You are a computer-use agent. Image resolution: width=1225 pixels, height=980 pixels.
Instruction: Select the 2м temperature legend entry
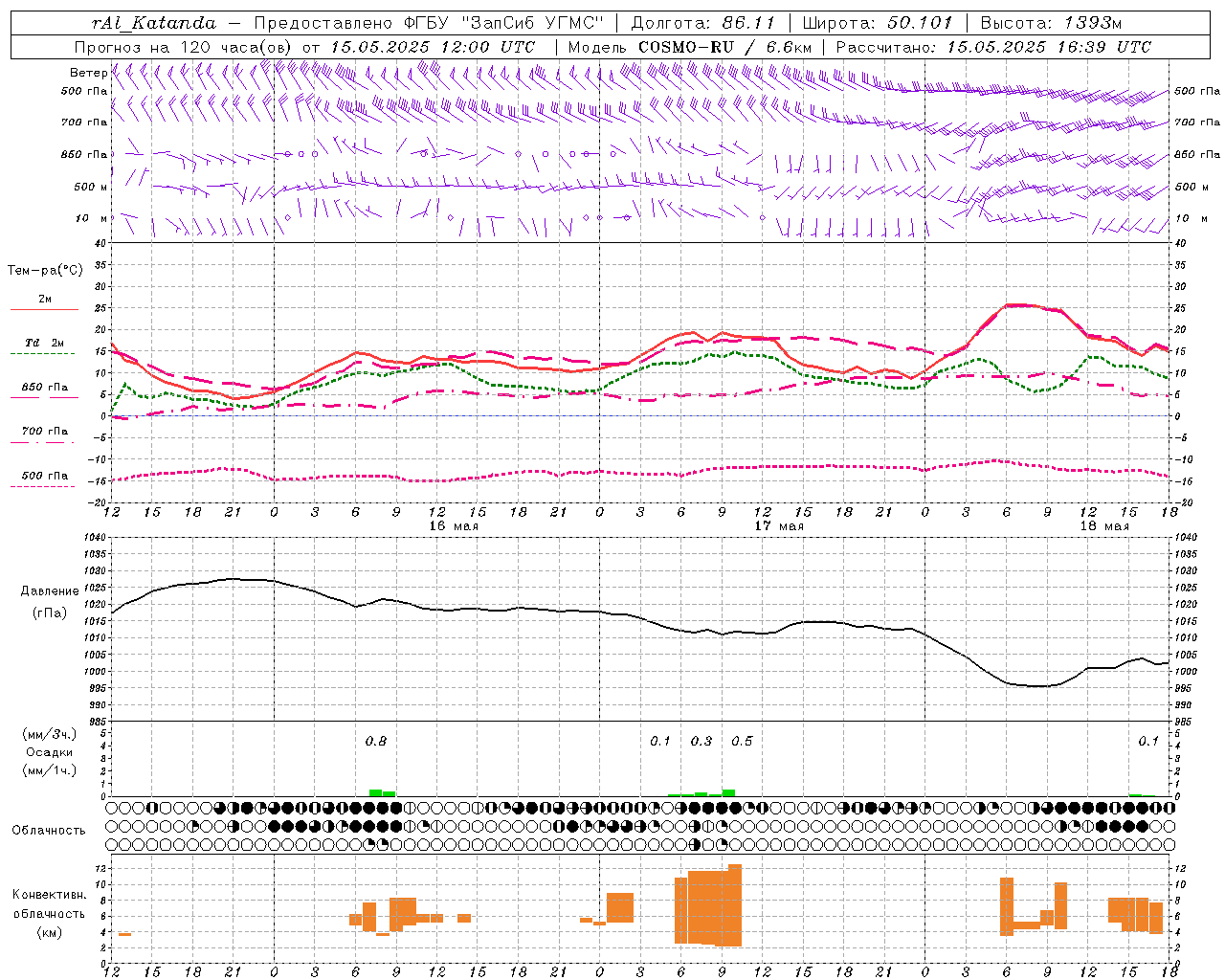tap(45, 299)
